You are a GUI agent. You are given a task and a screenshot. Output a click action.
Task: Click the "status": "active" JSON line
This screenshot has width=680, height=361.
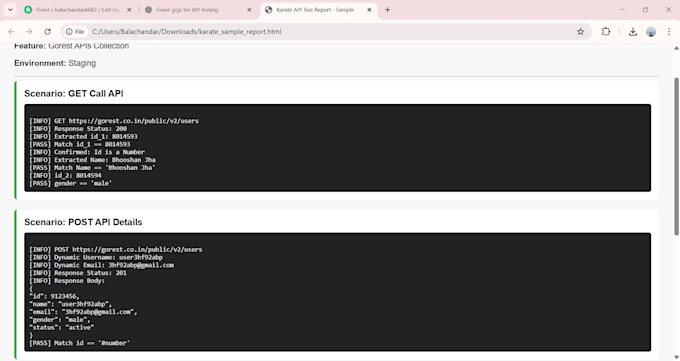pos(62,328)
